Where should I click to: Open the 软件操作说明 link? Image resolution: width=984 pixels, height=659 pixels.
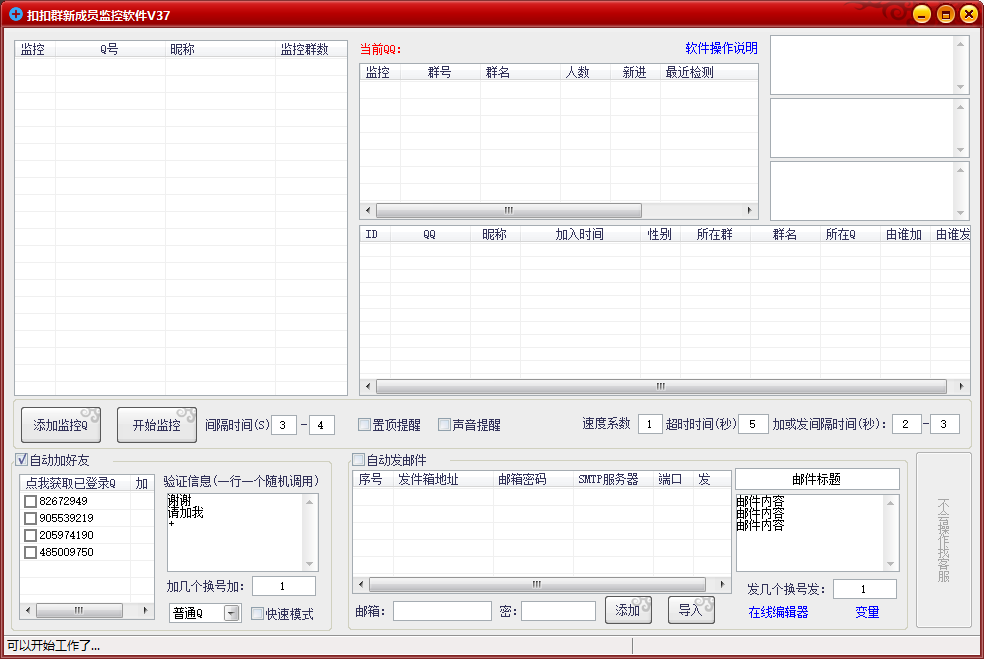[x=721, y=48]
